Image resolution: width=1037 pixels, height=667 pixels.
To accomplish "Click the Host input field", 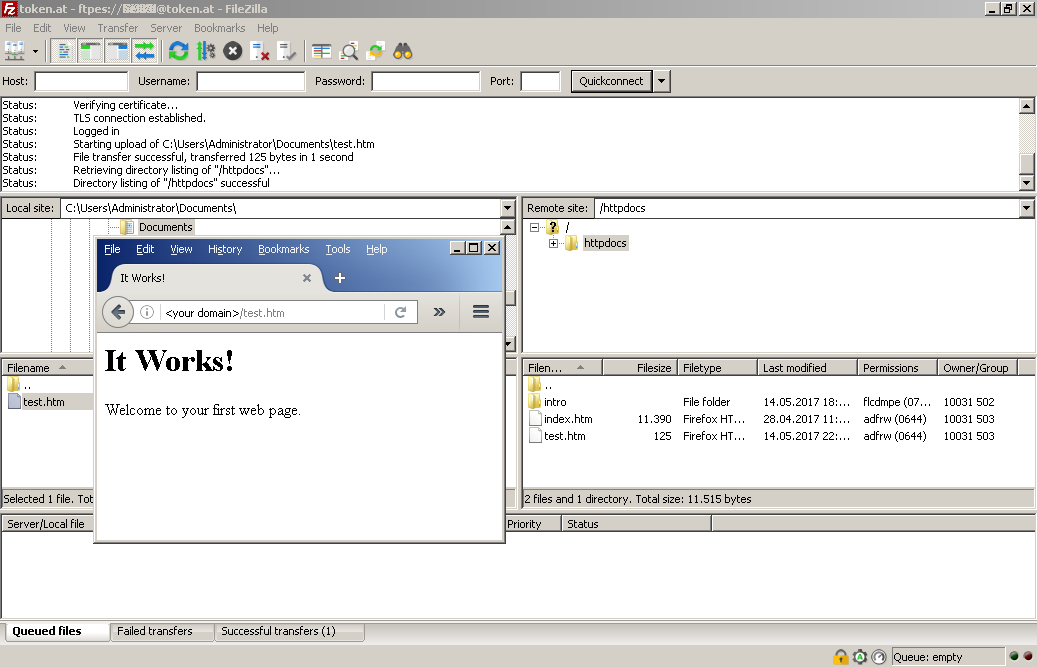I will point(81,81).
